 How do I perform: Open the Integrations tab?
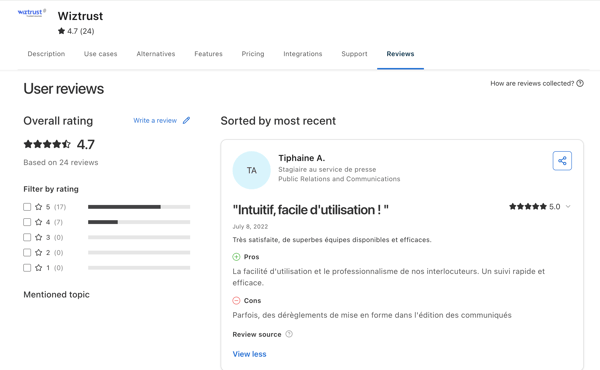(303, 54)
